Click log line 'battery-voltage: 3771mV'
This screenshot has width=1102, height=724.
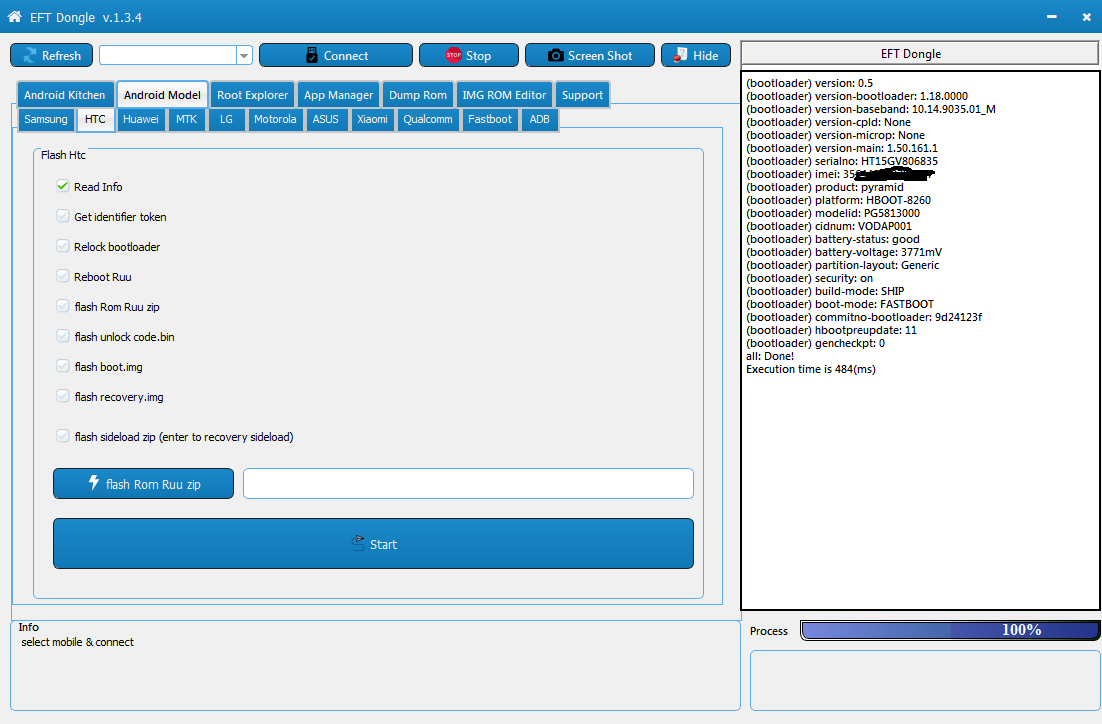(x=844, y=252)
